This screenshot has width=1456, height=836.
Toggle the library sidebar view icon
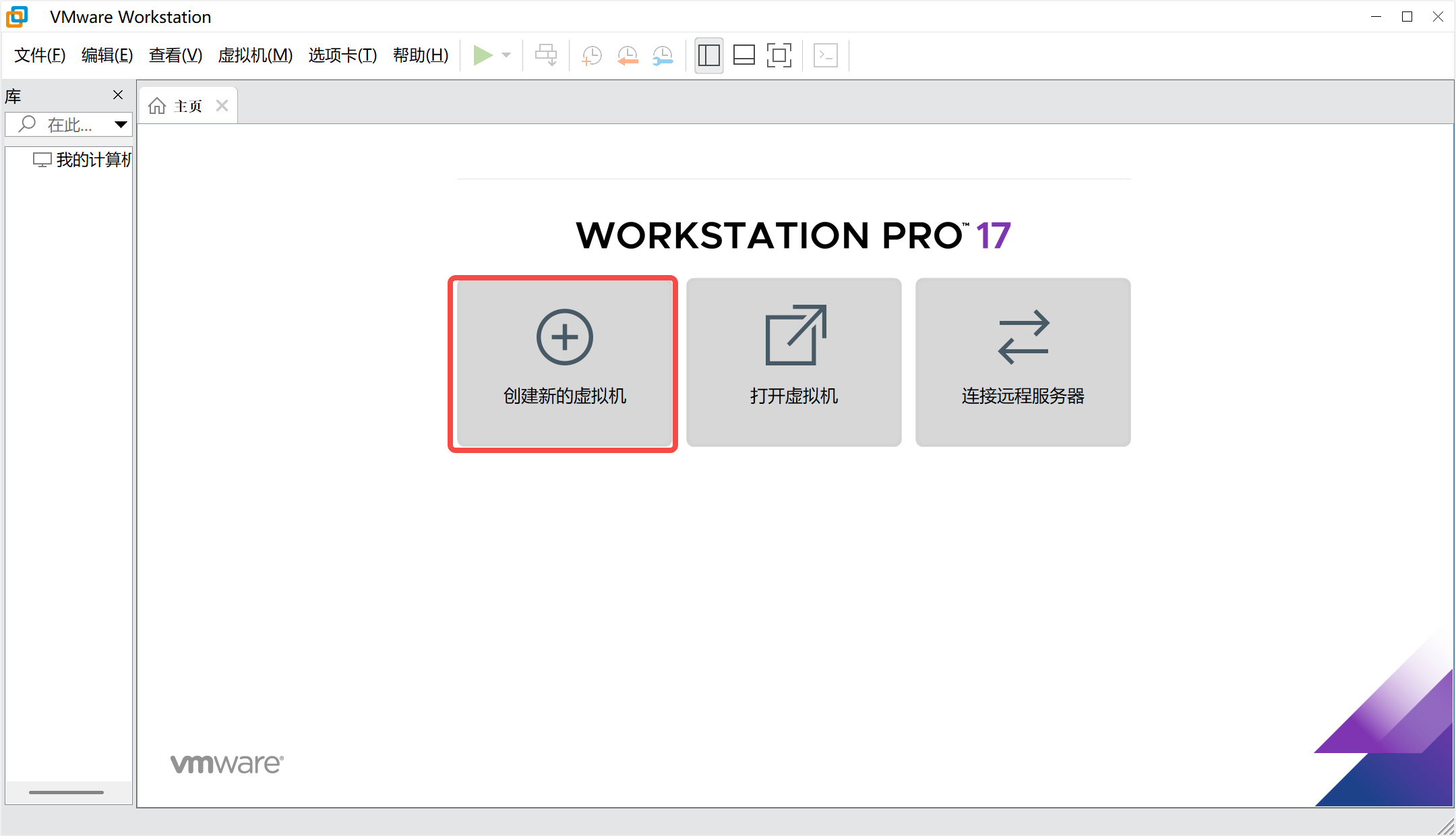(x=709, y=55)
